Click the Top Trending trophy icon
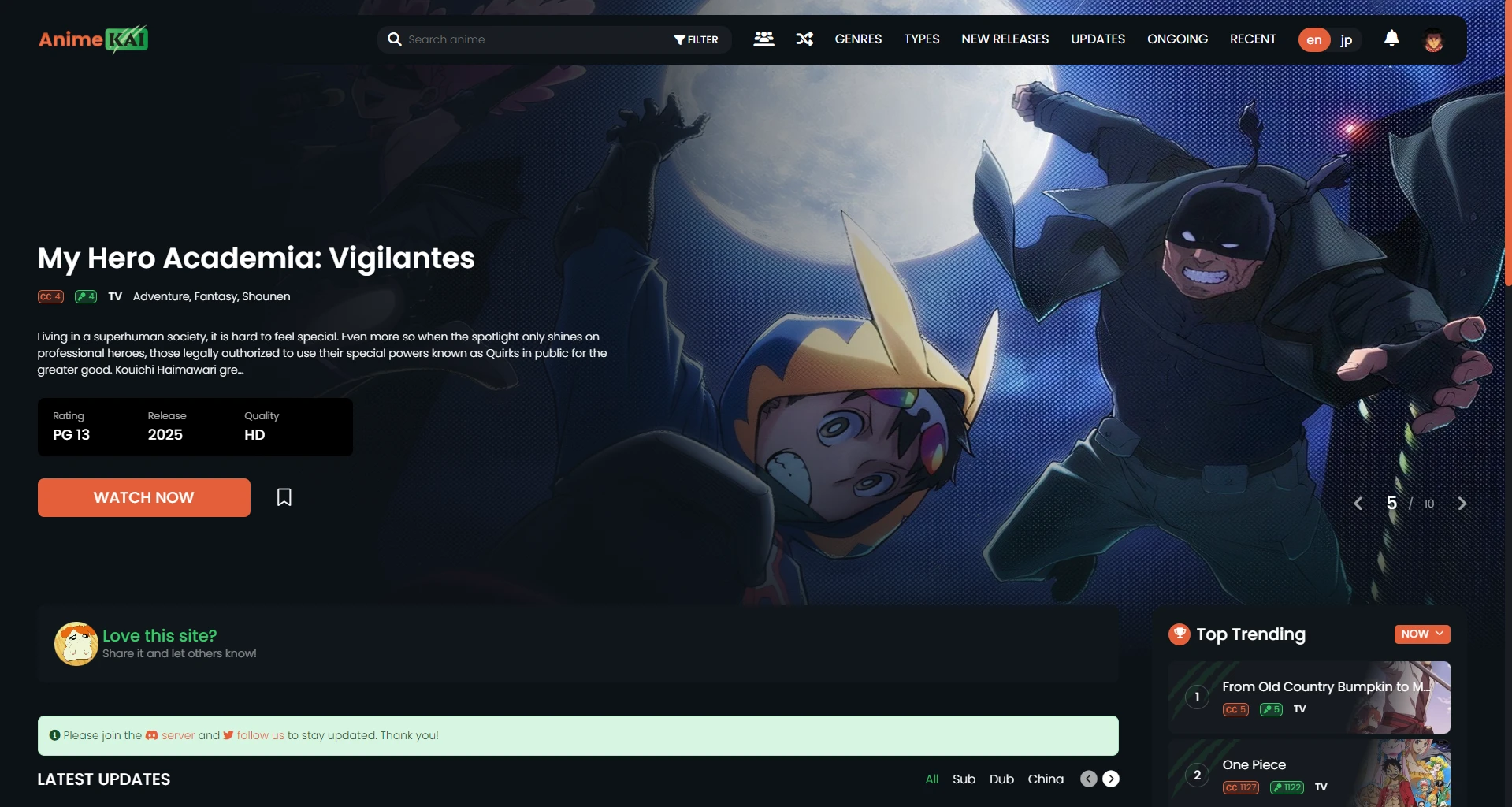Screen dimensions: 1512x807 (x=1179, y=634)
